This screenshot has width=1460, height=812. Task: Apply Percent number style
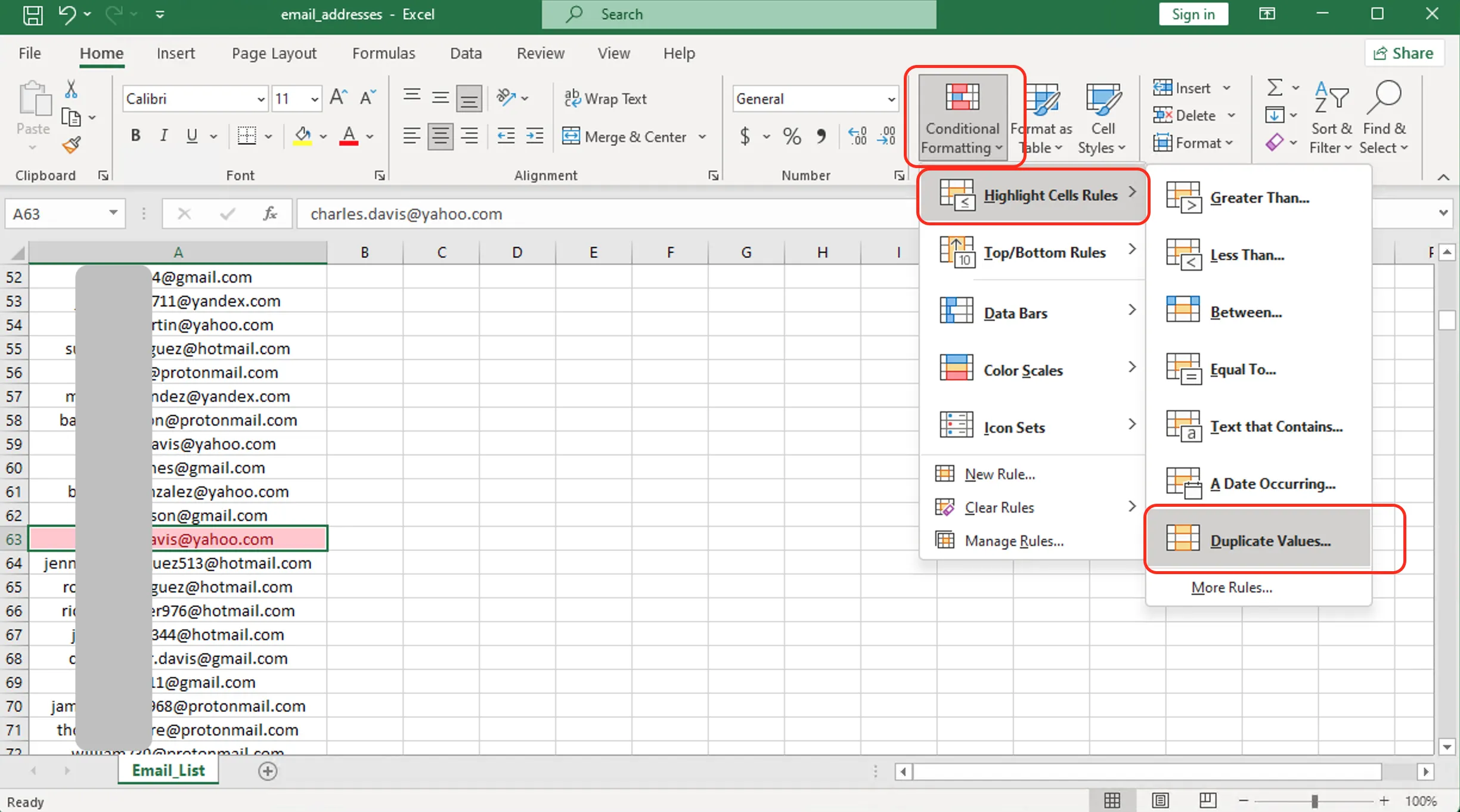tap(791, 137)
